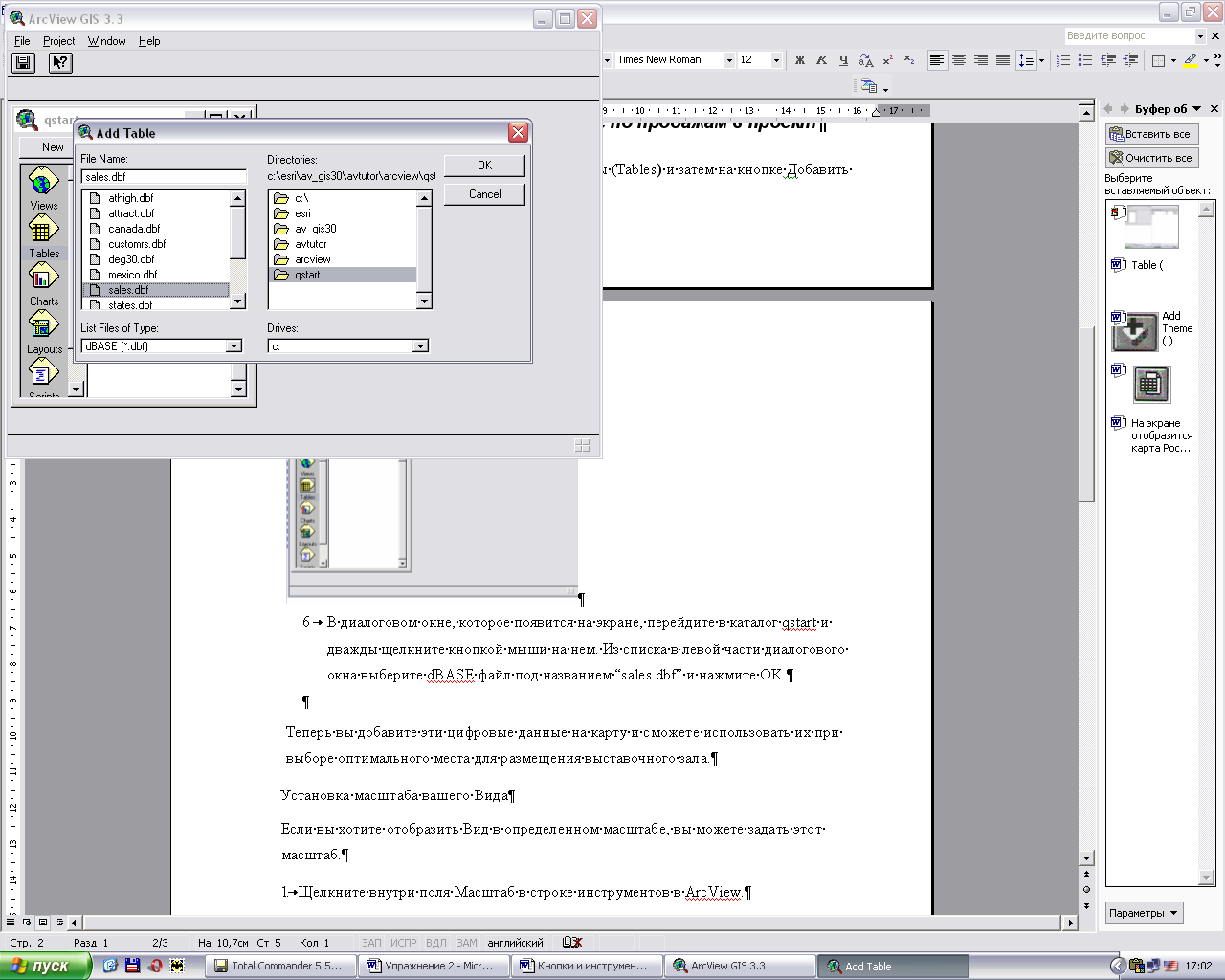This screenshot has height=980, width=1225.
Task: Decrease indent in Word
Action: (1108, 59)
